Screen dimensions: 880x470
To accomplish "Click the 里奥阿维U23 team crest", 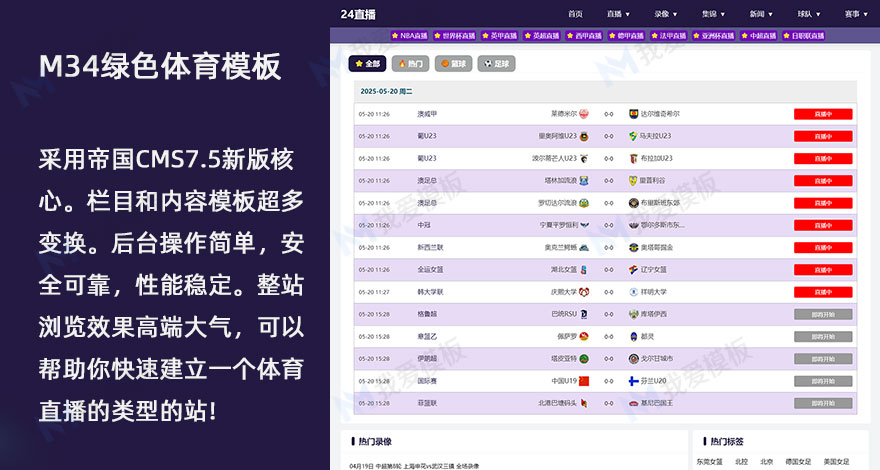I will 584,136.
